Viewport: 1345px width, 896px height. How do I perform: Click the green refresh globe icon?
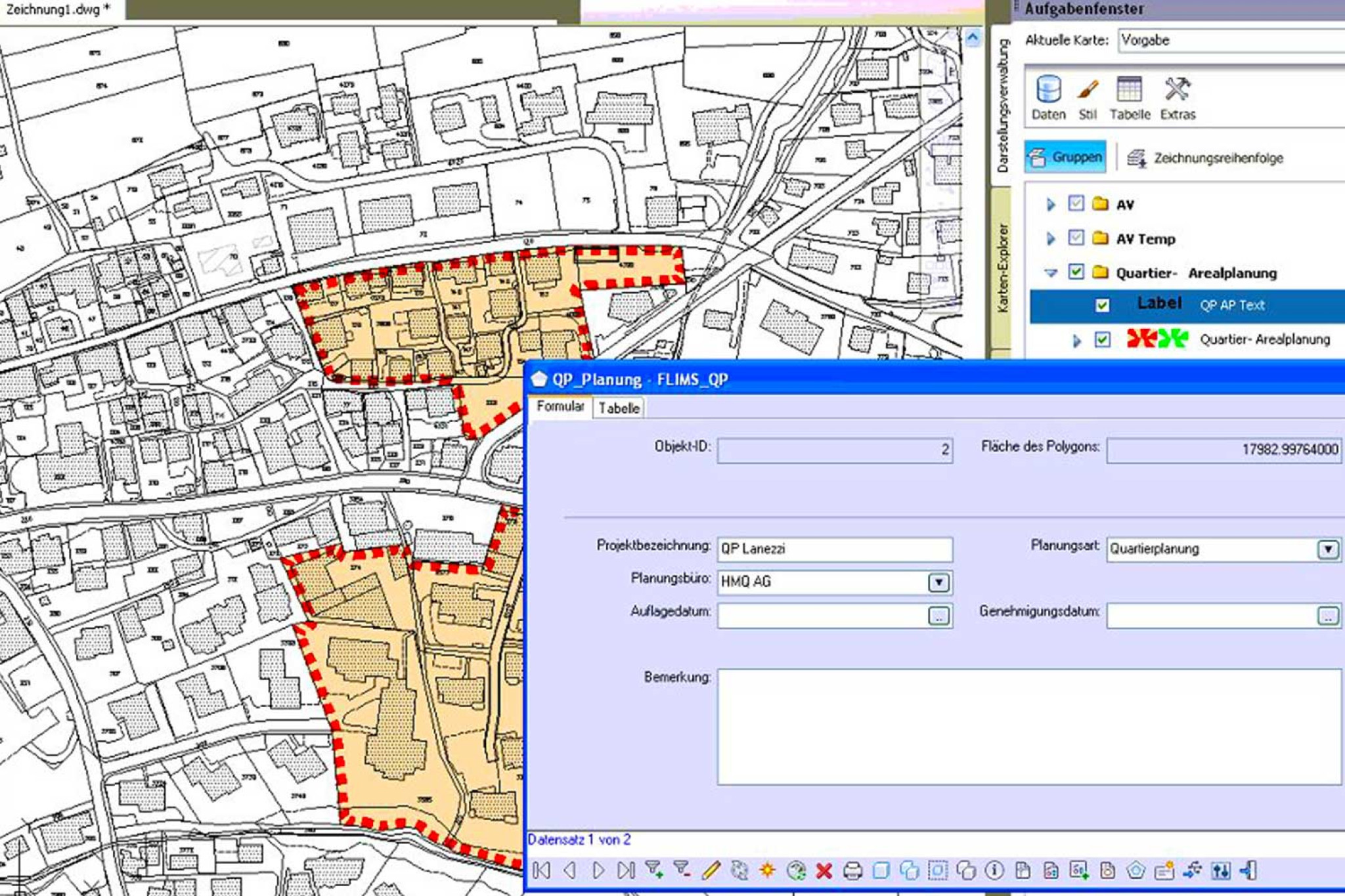click(x=796, y=870)
